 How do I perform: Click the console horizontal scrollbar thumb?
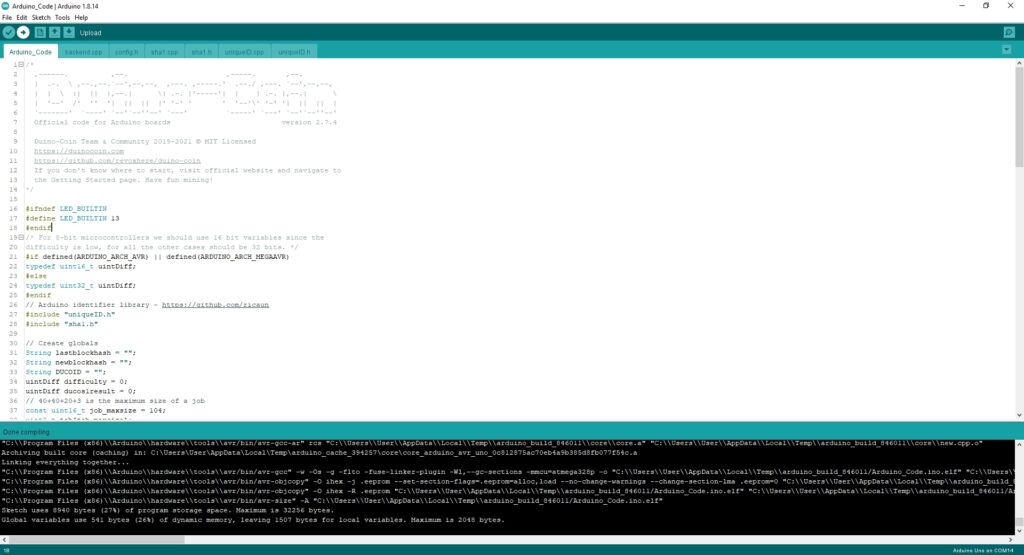[97, 540]
